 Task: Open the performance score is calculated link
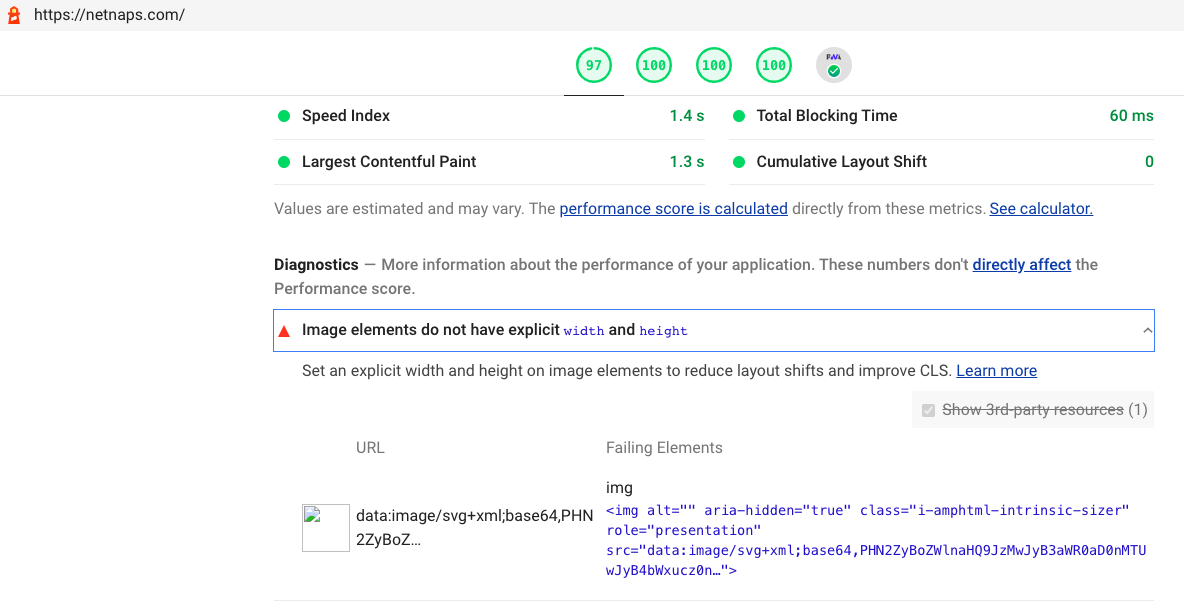pos(673,208)
